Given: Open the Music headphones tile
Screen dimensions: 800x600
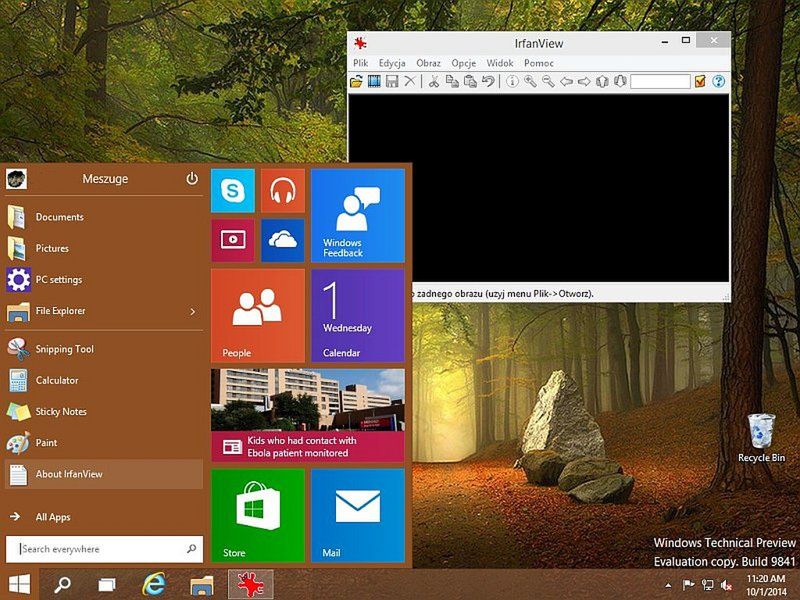Looking at the screenshot, I should [x=283, y=191].
